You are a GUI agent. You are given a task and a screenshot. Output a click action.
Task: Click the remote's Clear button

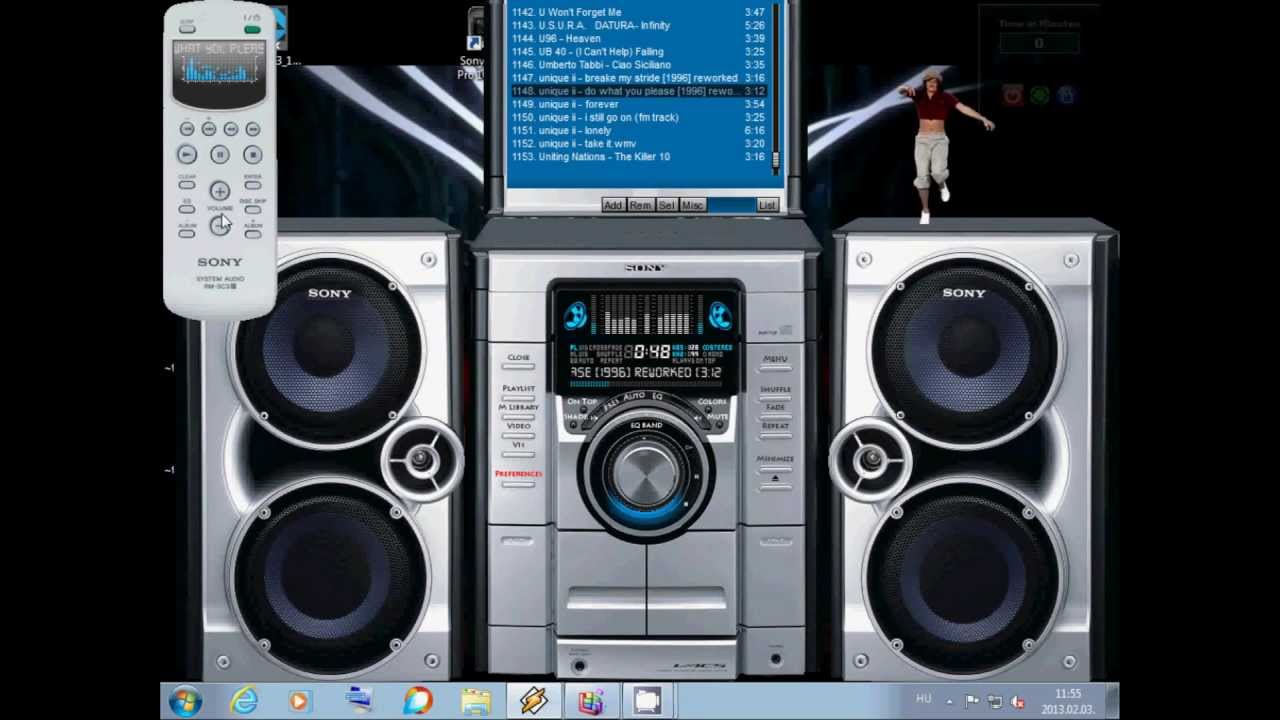(x=187, y=185)
